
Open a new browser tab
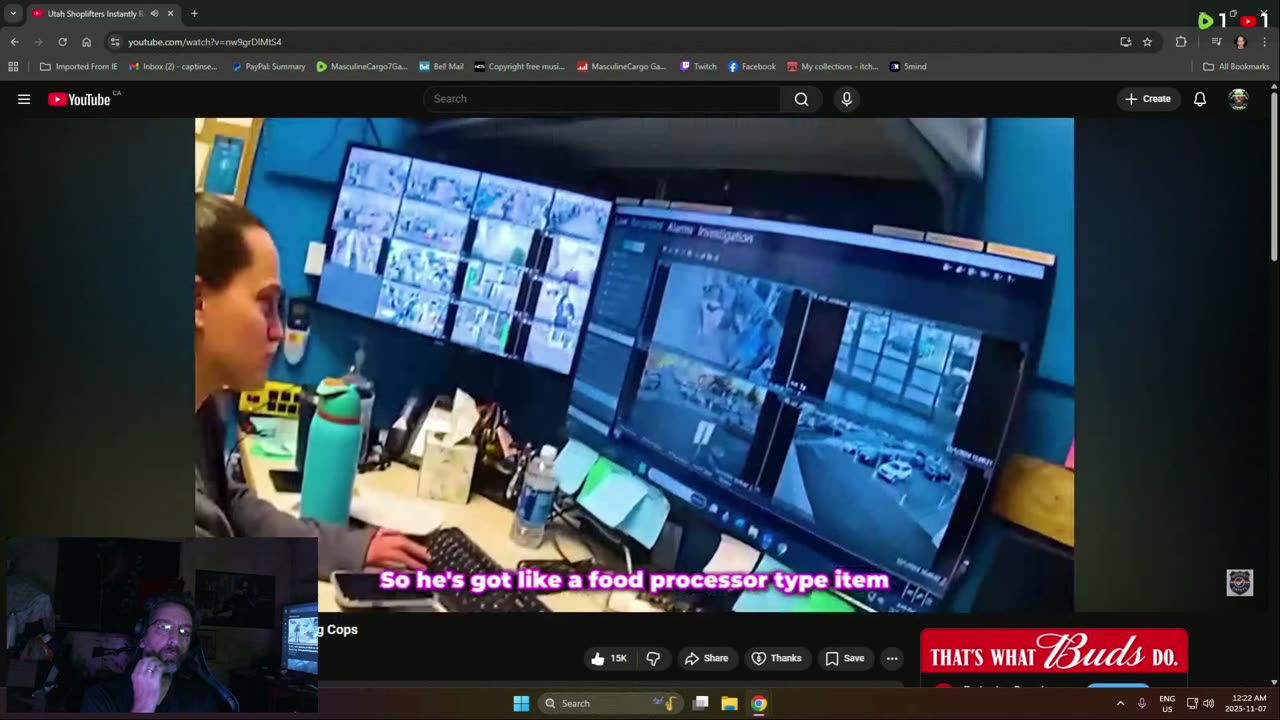[x=194, y=13]
